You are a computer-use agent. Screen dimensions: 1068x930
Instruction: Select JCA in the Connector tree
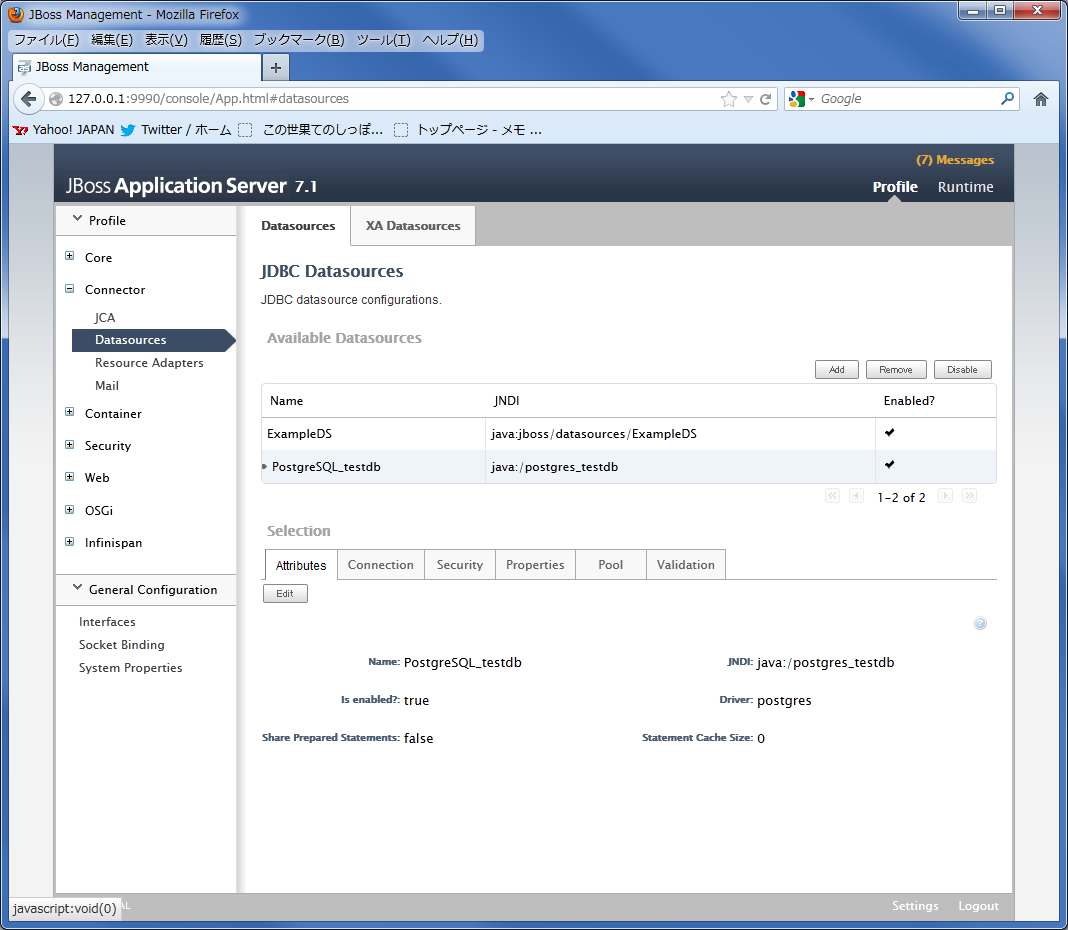click(x=105, y=317)
